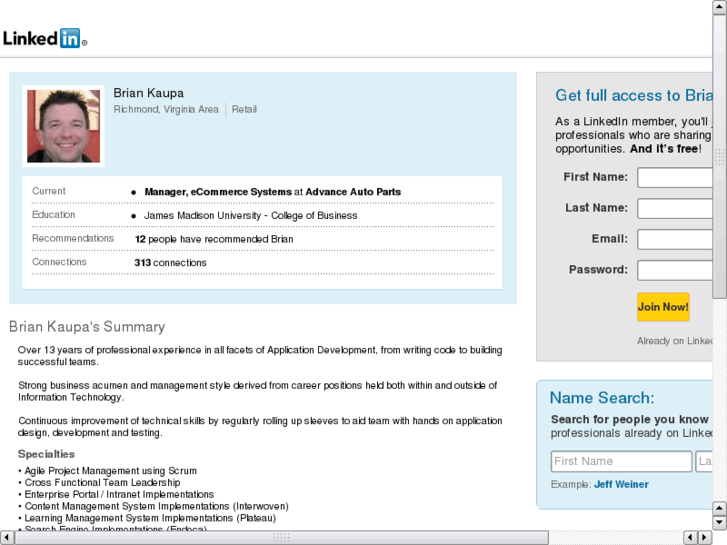Click the Already on LinkedIn link
The image size is (727, 545).
click(675, 341)
